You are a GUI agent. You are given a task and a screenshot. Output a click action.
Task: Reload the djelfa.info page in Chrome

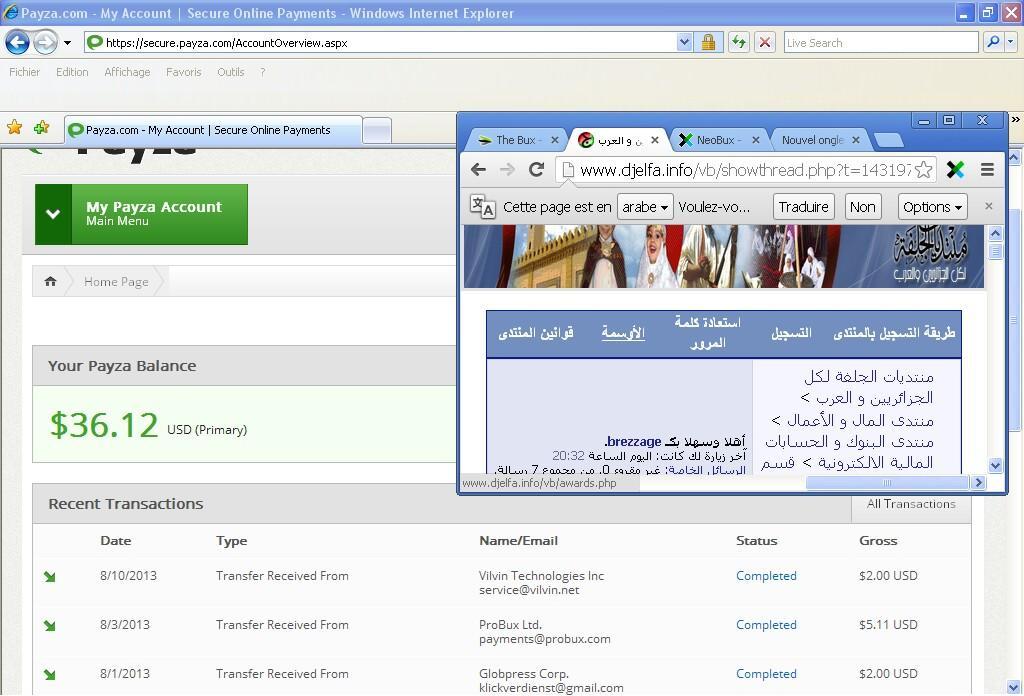point(536,170)
